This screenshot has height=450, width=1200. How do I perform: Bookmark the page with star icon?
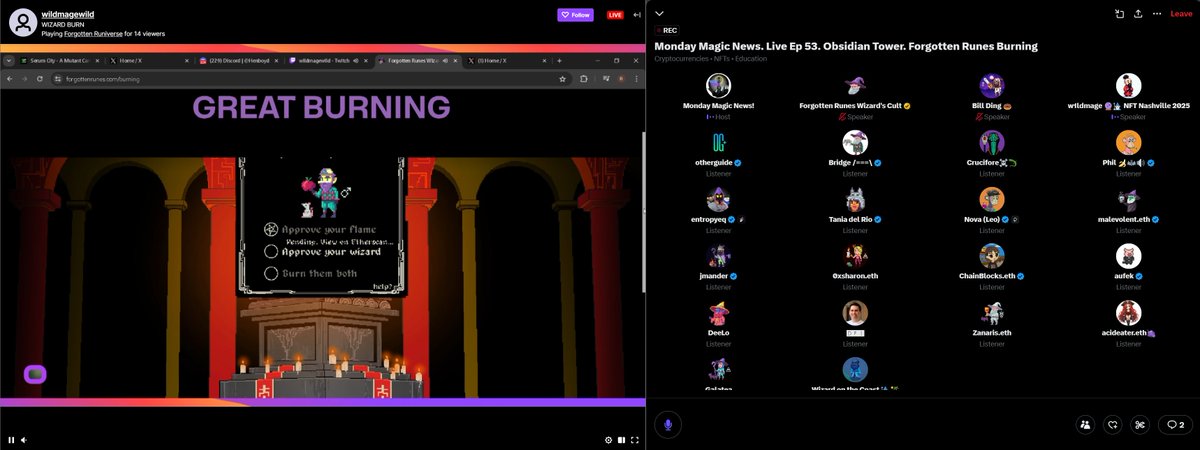point(560,78)
